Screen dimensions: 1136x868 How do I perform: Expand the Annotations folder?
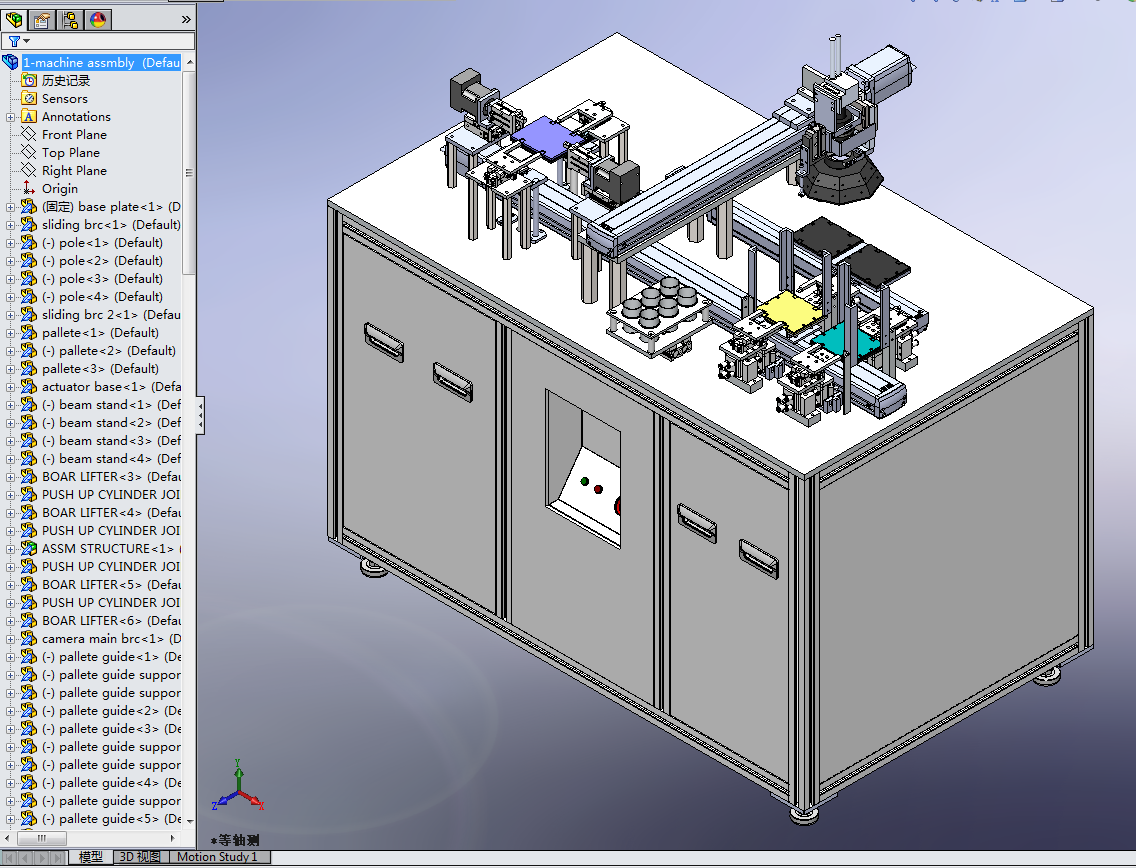[11, 117]
